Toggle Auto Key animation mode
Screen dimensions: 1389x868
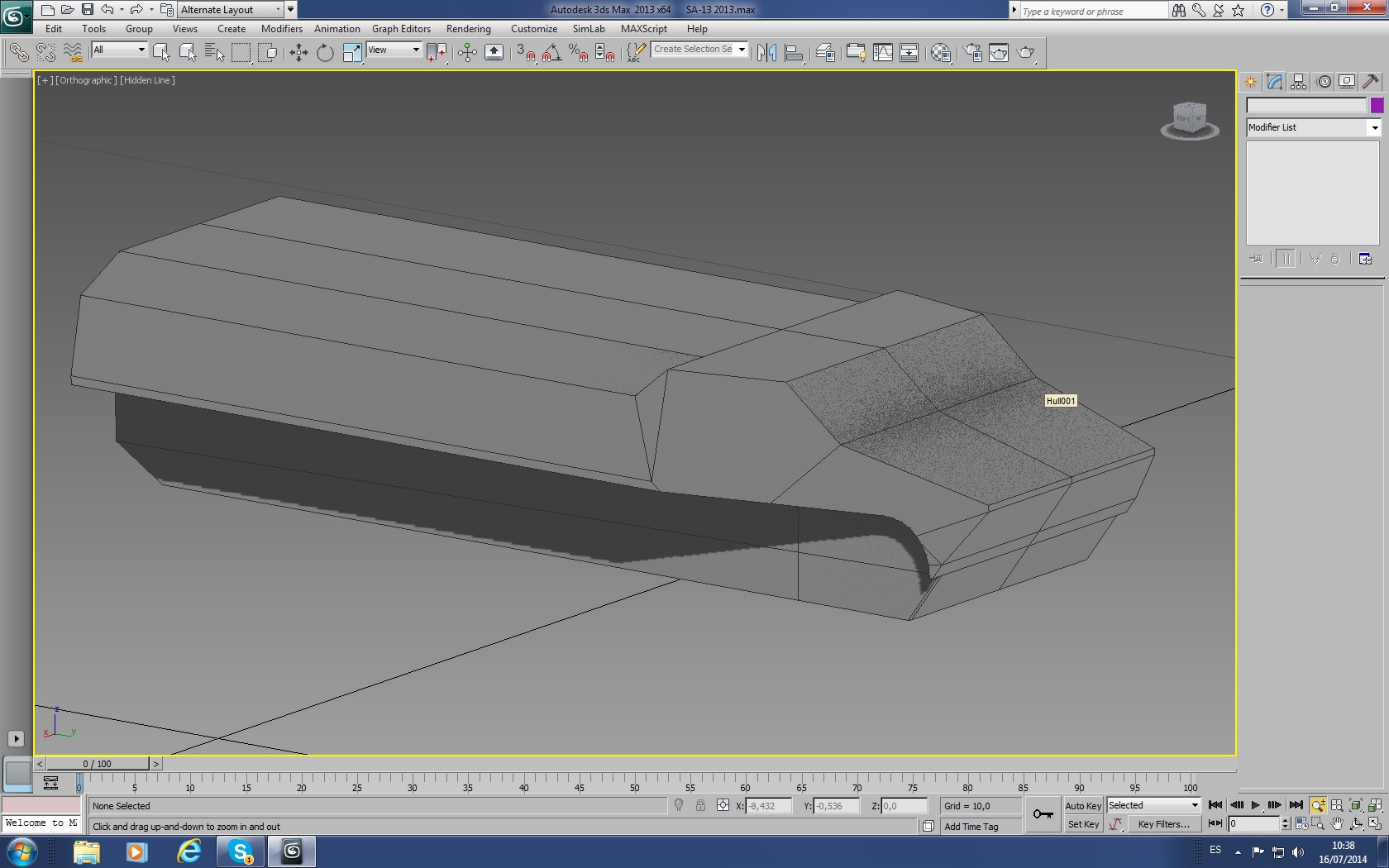tap(1082, 806)
